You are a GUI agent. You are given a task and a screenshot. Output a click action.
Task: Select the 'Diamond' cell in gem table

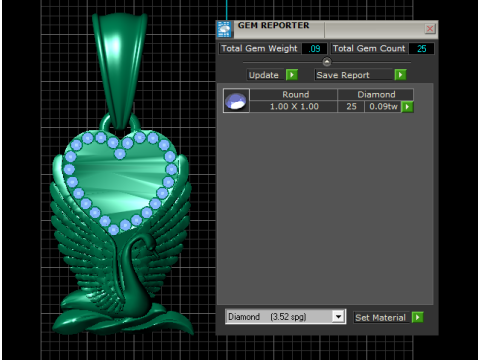(376, 95)
